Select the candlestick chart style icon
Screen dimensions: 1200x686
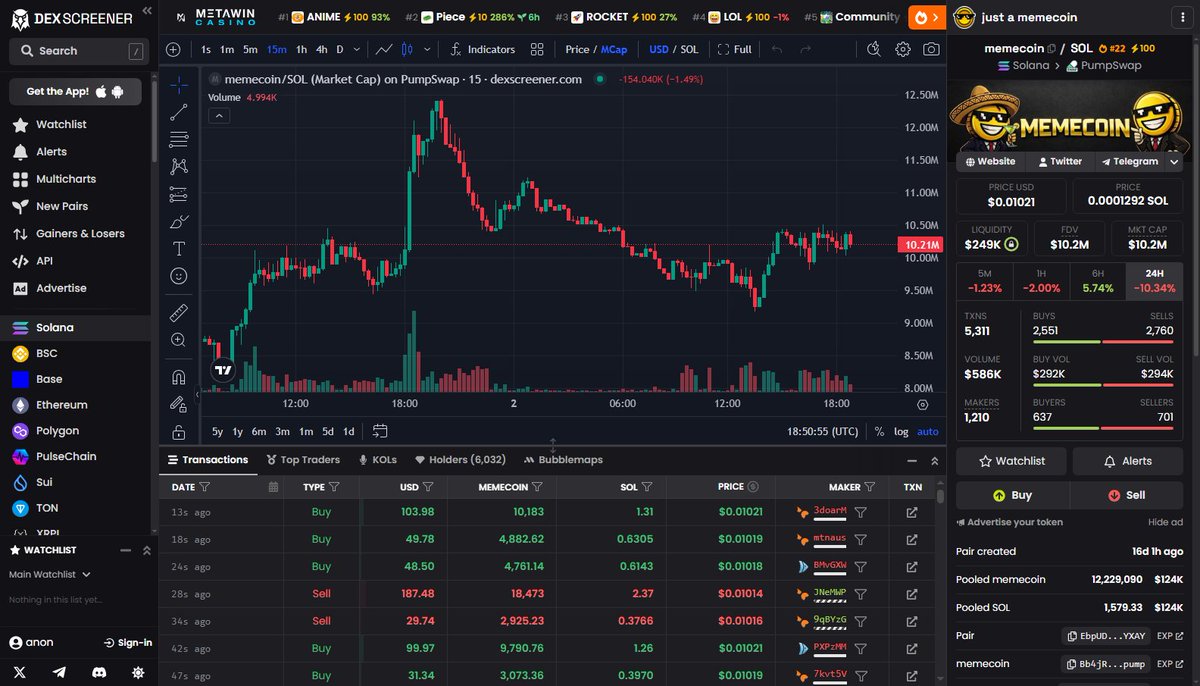coord(407,49)
